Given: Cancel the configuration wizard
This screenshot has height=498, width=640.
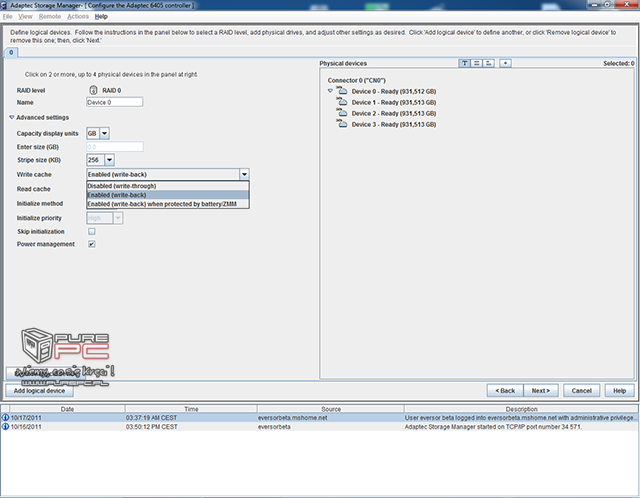Looking at the screenshot, I should click(581, 391).
